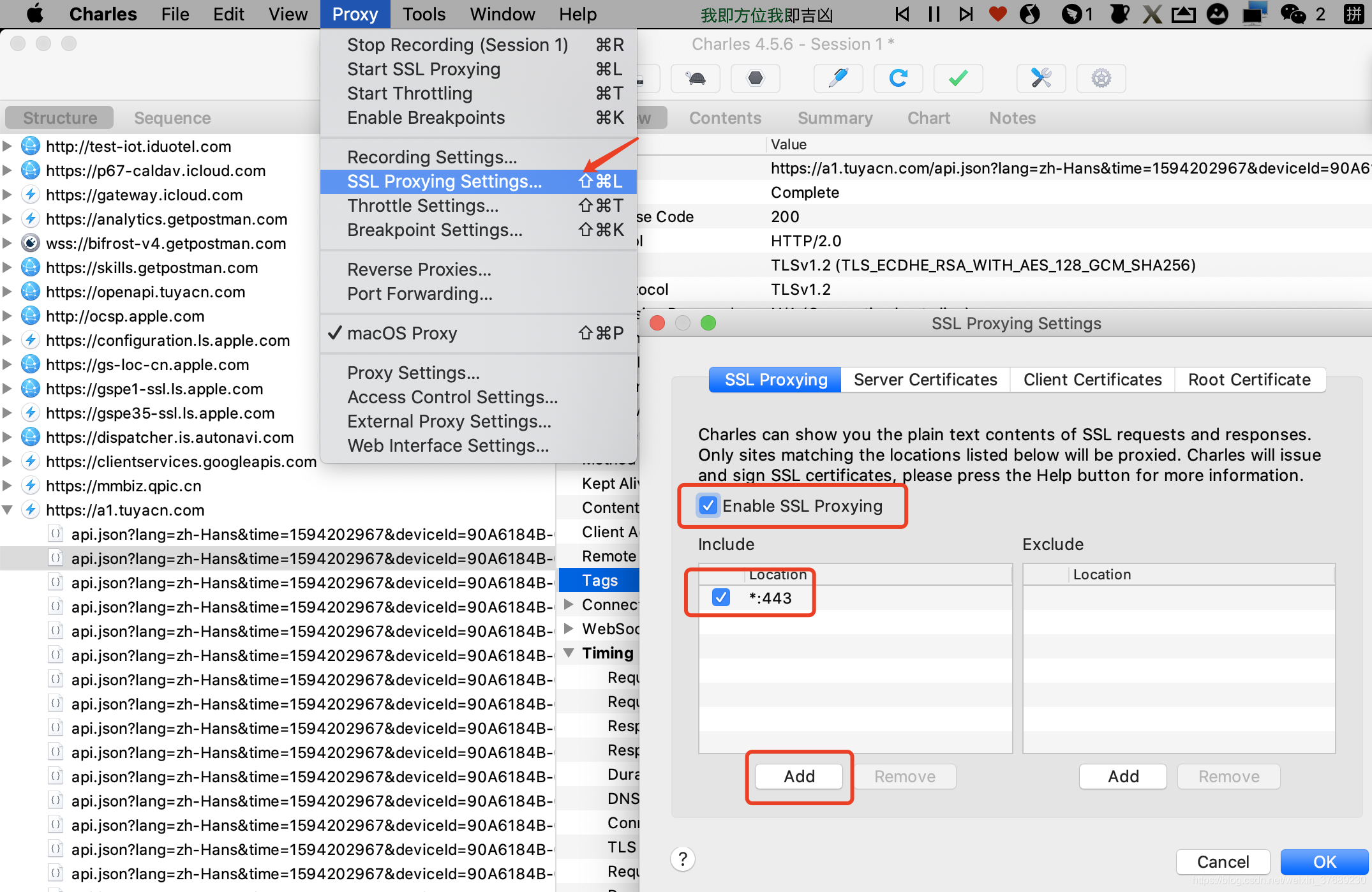Click the blue repeat request icon

[898, 78]
